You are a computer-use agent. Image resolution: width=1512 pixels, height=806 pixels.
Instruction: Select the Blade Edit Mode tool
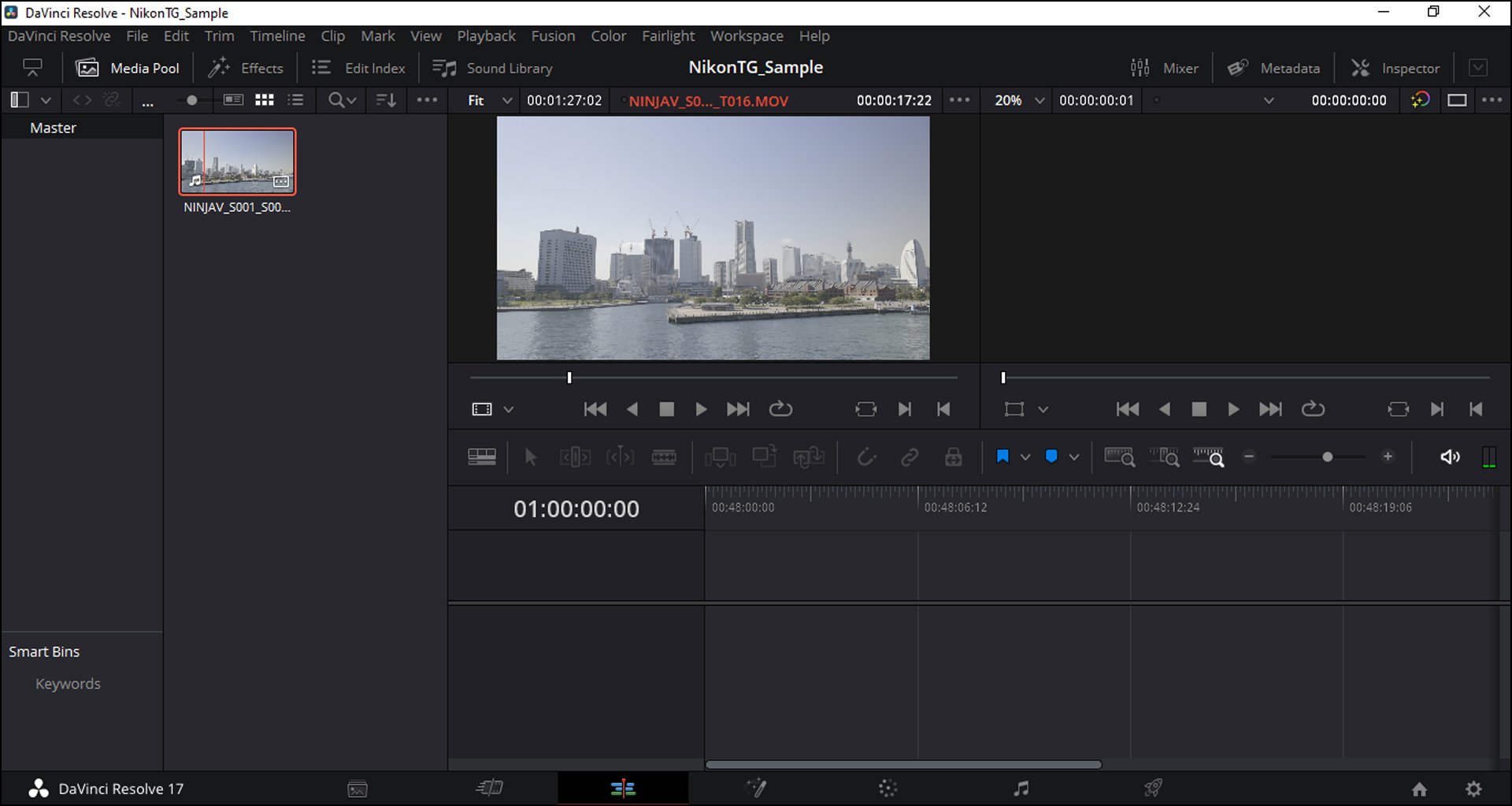(664, 457)
